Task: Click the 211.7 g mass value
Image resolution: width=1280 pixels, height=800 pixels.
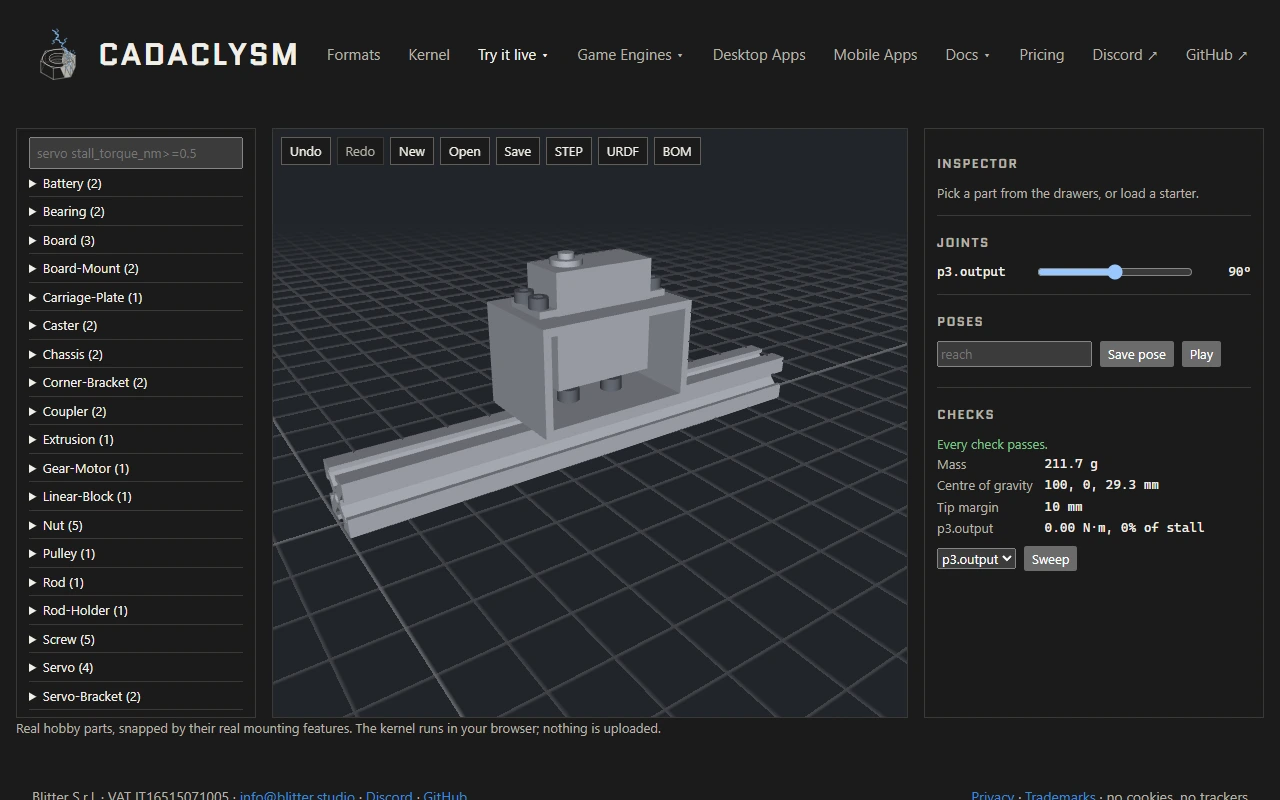Action: pyautogui.click(x=1071, y=464)
